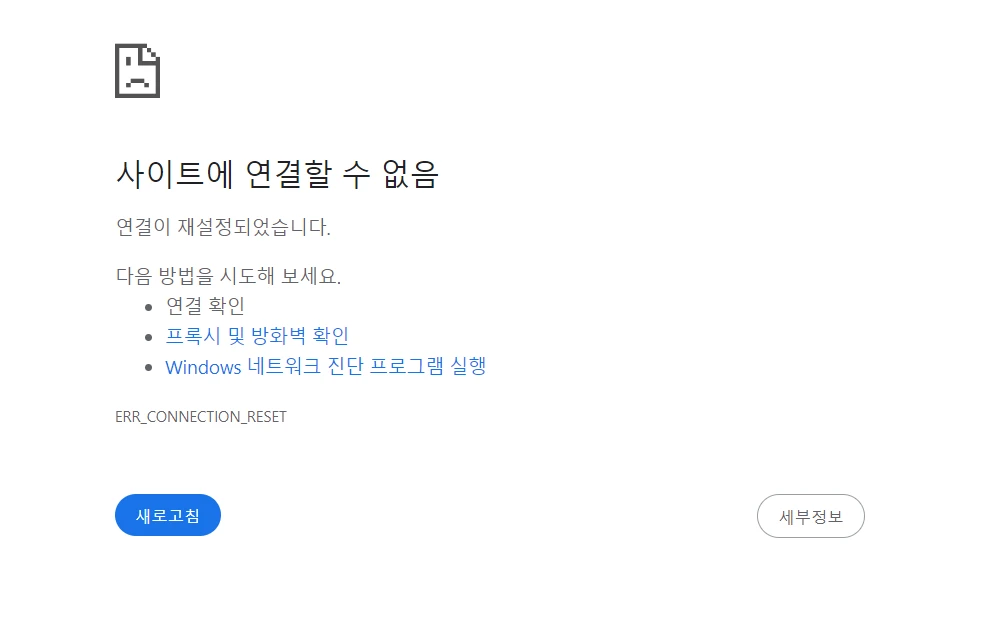Click the folded corner of the page icon
998x628 pixels.
pos(152,52)
